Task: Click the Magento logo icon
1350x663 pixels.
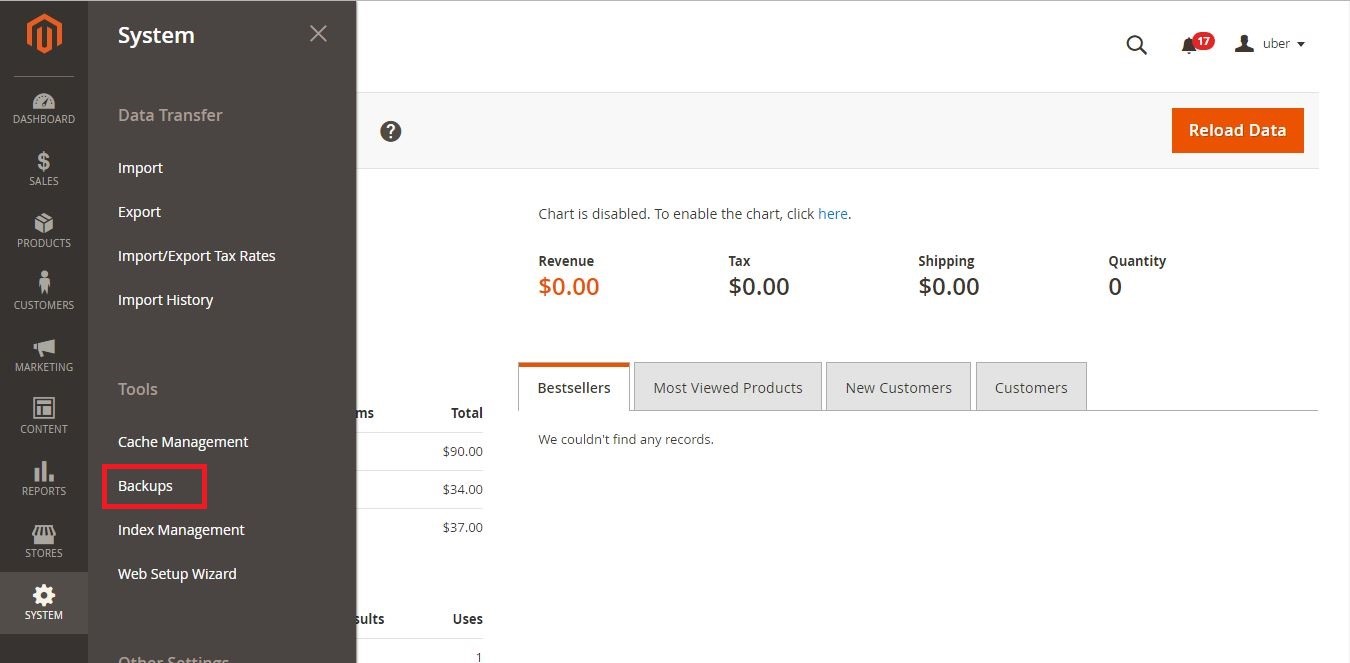Action: [44, 36]
